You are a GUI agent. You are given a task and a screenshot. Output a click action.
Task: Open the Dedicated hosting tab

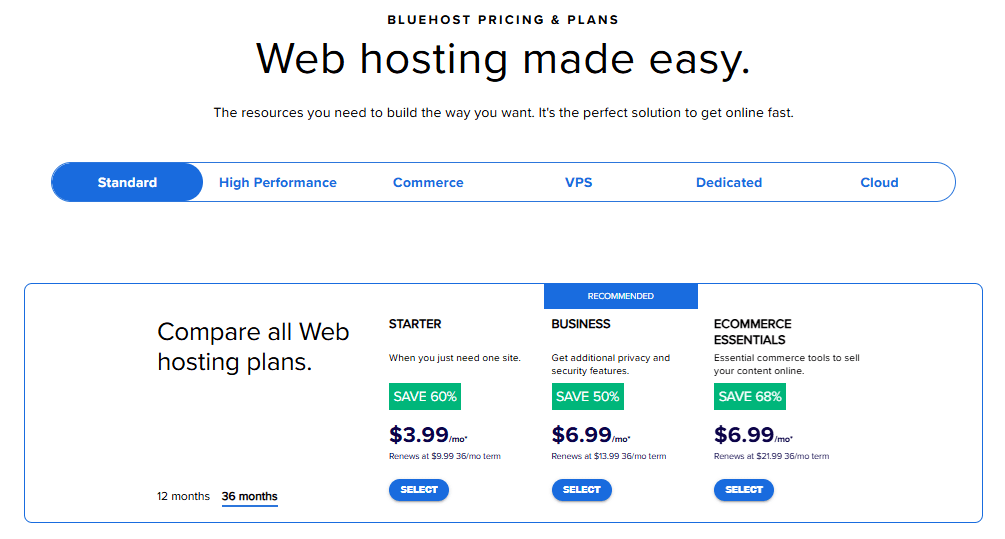pos(729,182)
